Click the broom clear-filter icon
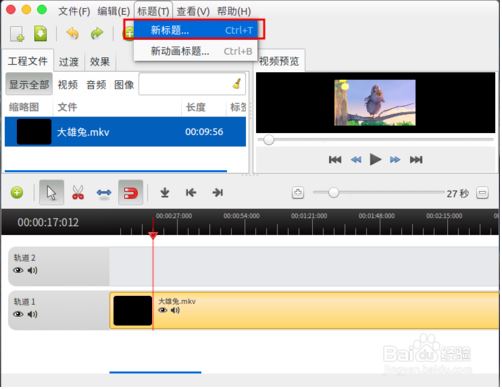The height and width of the screenshot is (389, 502). [x=237, y=83]
